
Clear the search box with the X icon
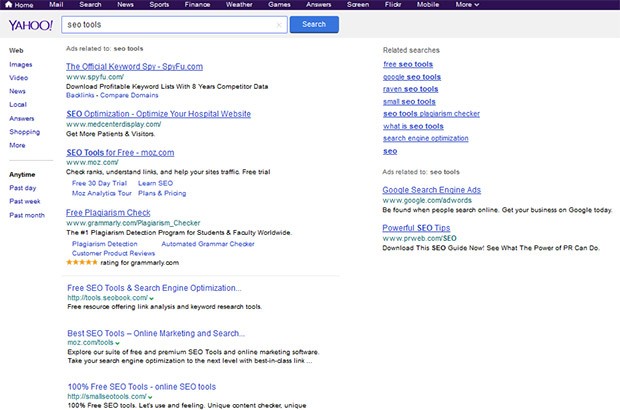pyautogui.click(x=279, y=25)
